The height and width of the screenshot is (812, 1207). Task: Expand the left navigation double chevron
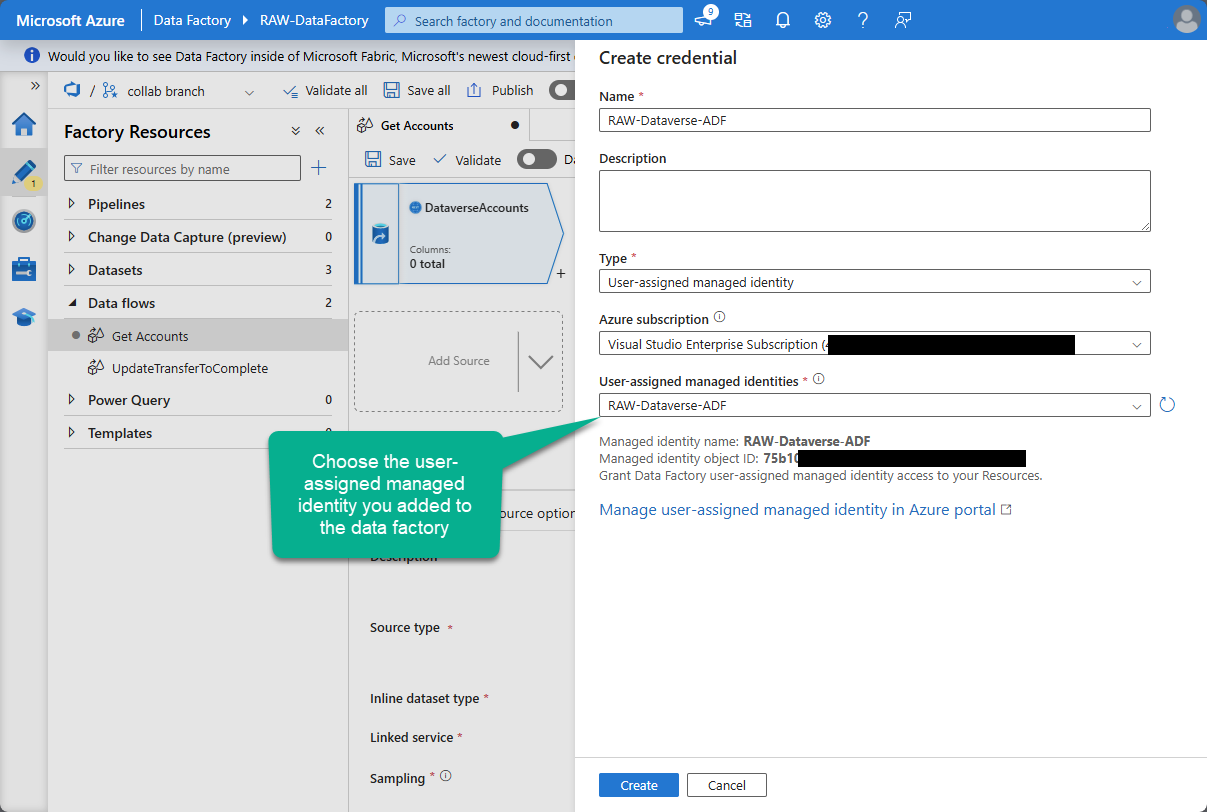click(35, 86)
